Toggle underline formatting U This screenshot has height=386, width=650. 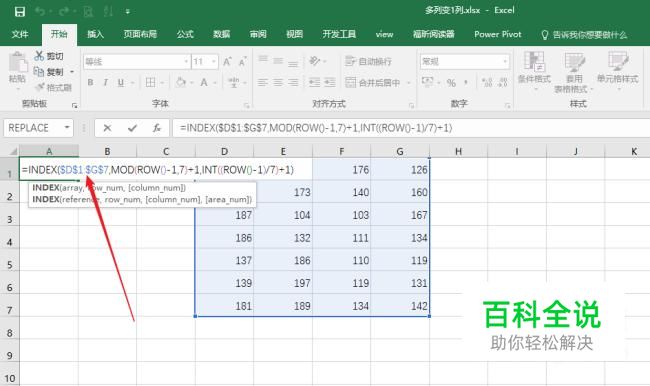121,83
